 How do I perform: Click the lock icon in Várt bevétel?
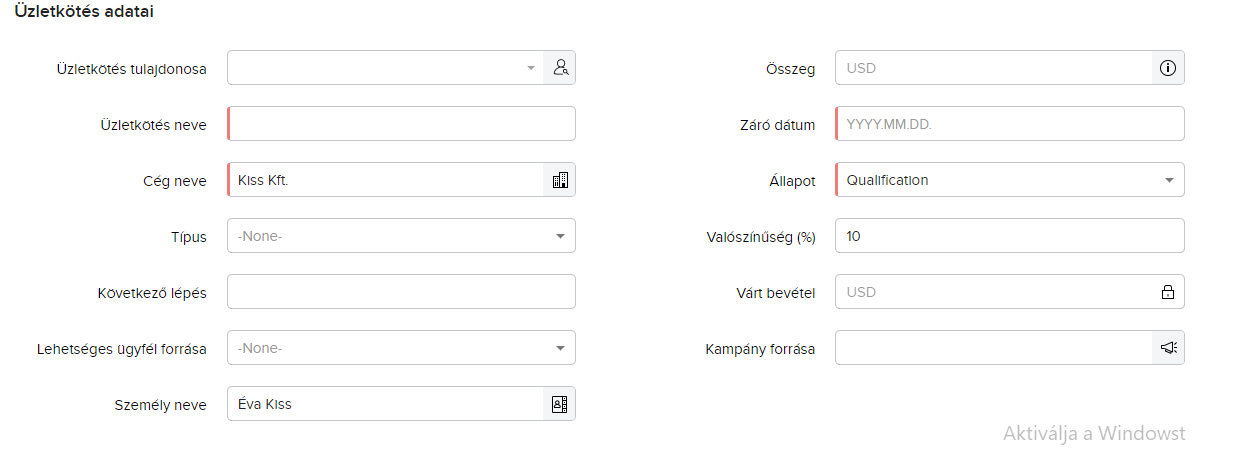tap(1167, 292)
